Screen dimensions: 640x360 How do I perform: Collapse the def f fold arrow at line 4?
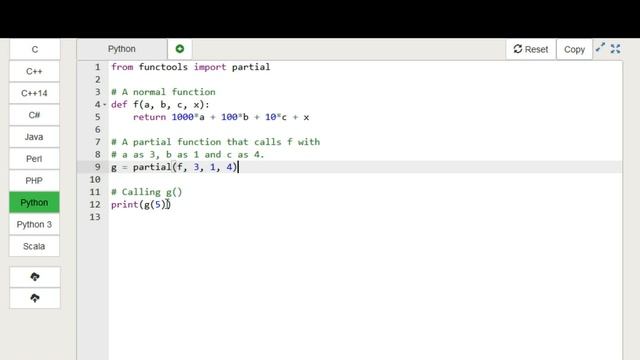point(104,104)
